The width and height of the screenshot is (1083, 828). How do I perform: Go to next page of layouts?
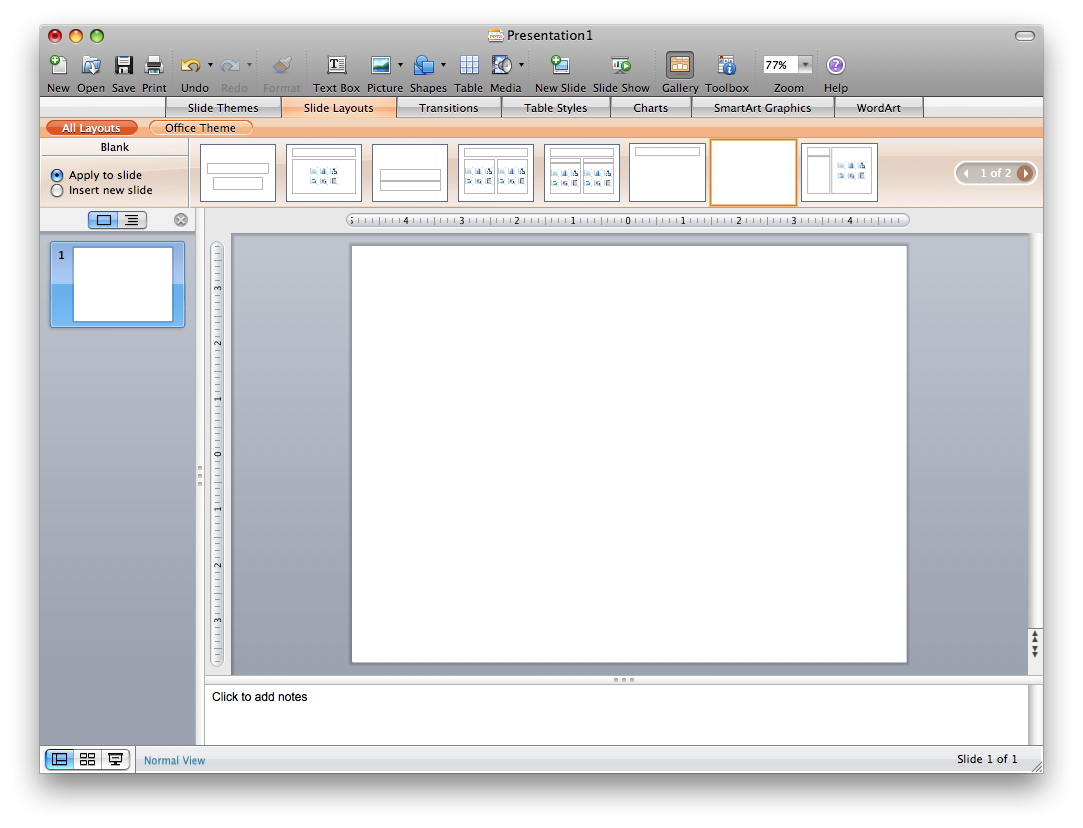[1025, 173]
